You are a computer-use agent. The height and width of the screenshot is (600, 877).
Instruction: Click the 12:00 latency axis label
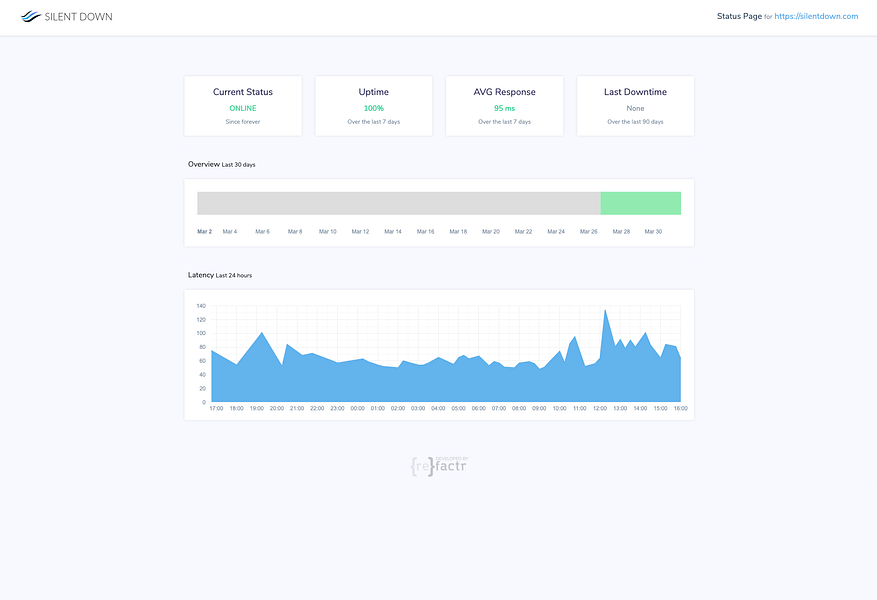pyautogui.click(x=600, y=408)
